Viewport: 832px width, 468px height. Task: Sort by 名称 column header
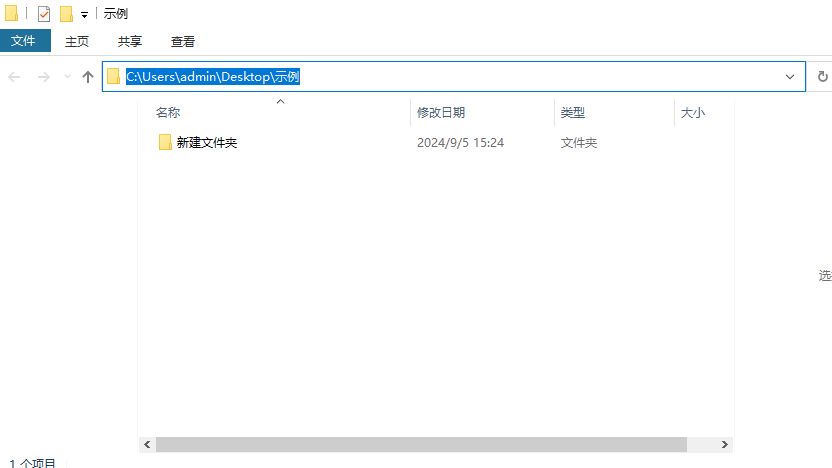coord(168,112)
